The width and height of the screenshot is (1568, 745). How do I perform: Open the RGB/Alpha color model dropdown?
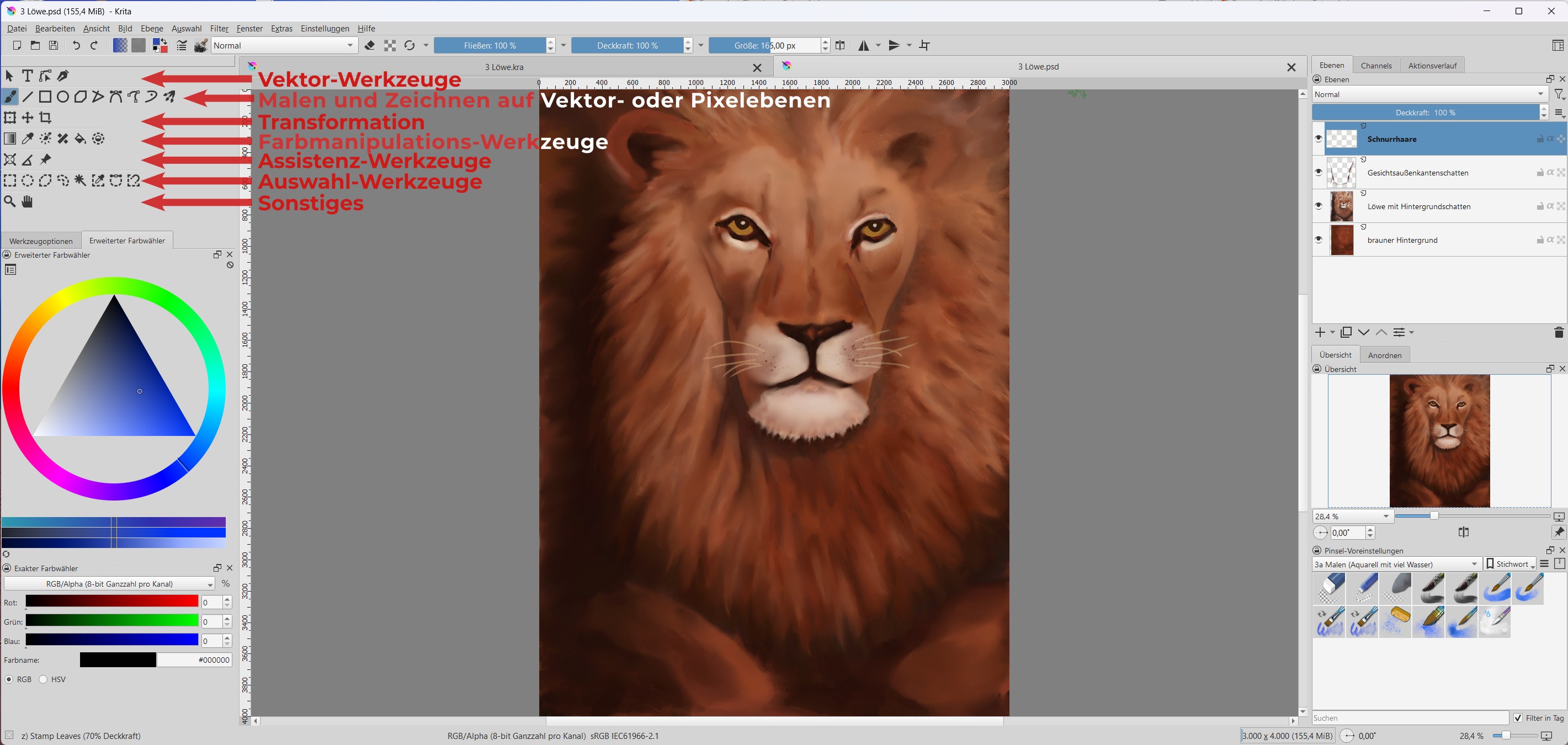(110, 584)
